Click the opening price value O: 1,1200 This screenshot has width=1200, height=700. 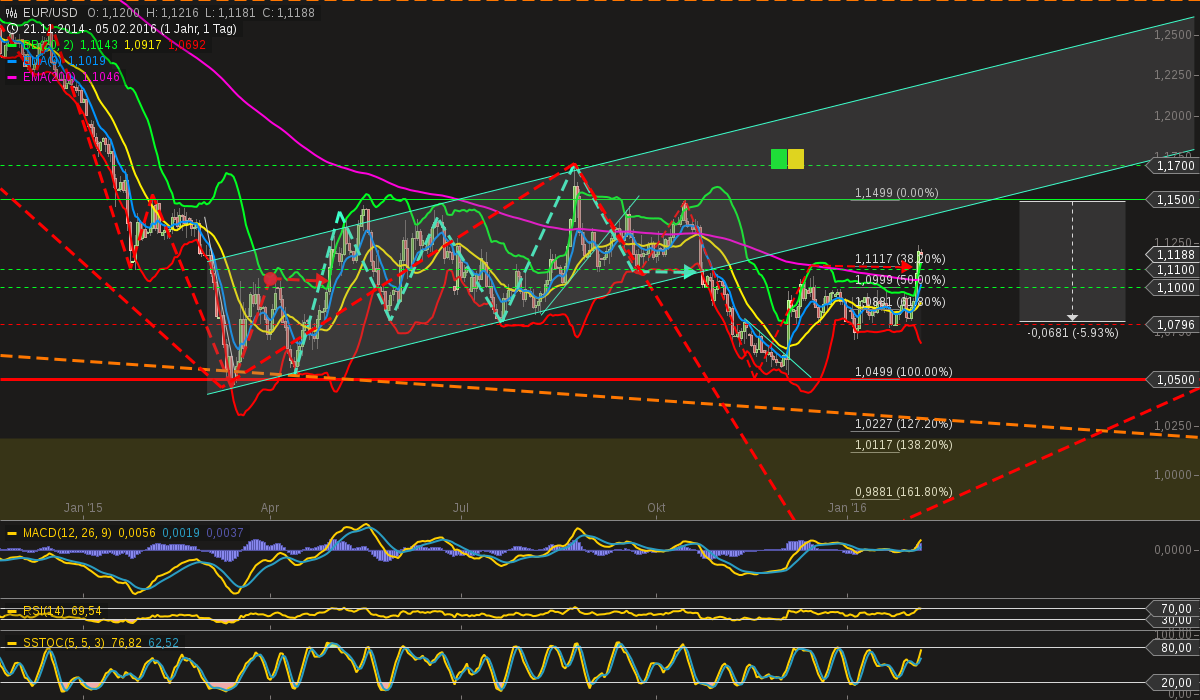[113, 13]
